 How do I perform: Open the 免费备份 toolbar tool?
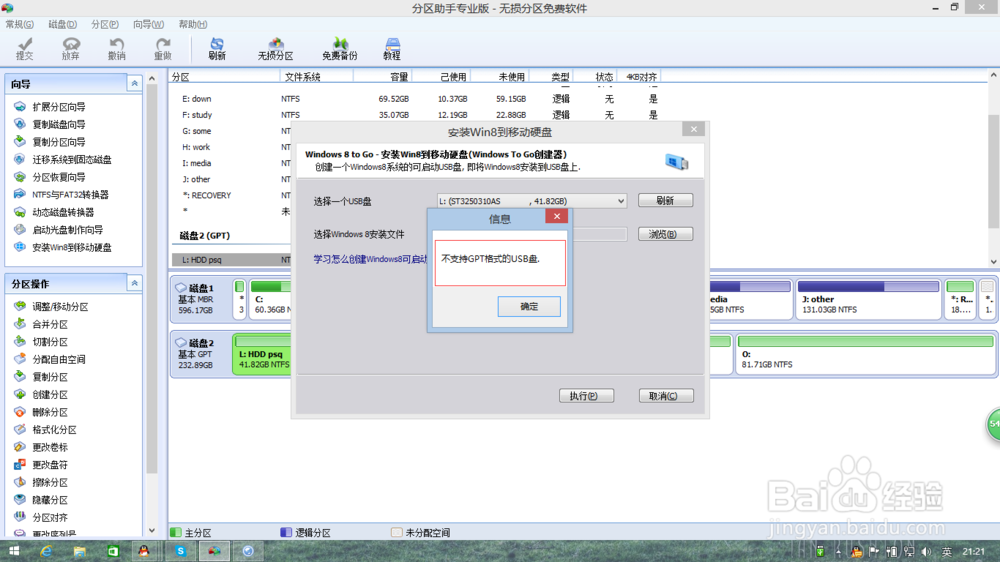340,48
